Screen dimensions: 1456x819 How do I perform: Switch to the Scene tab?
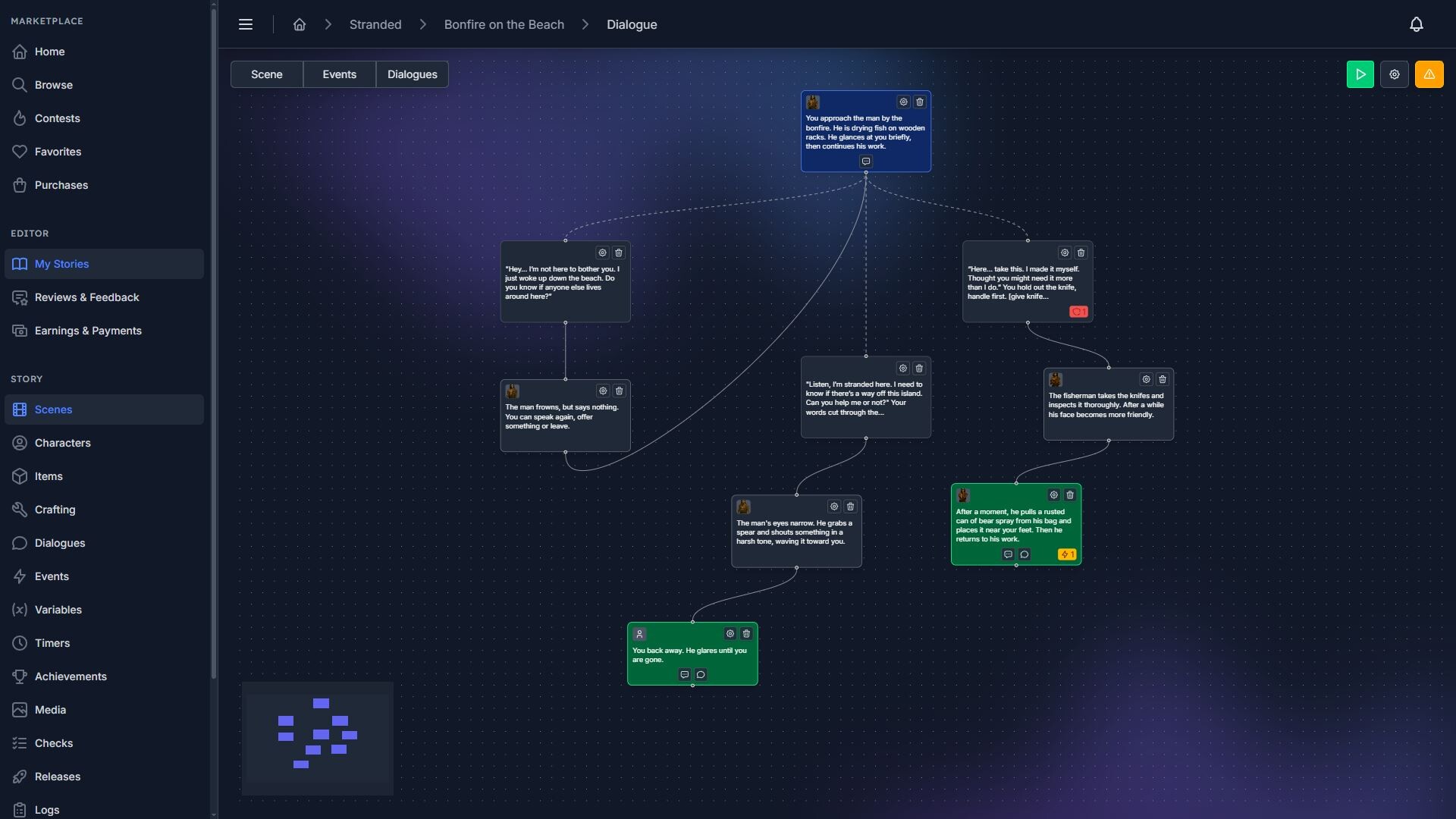click(x=266, y=74)
